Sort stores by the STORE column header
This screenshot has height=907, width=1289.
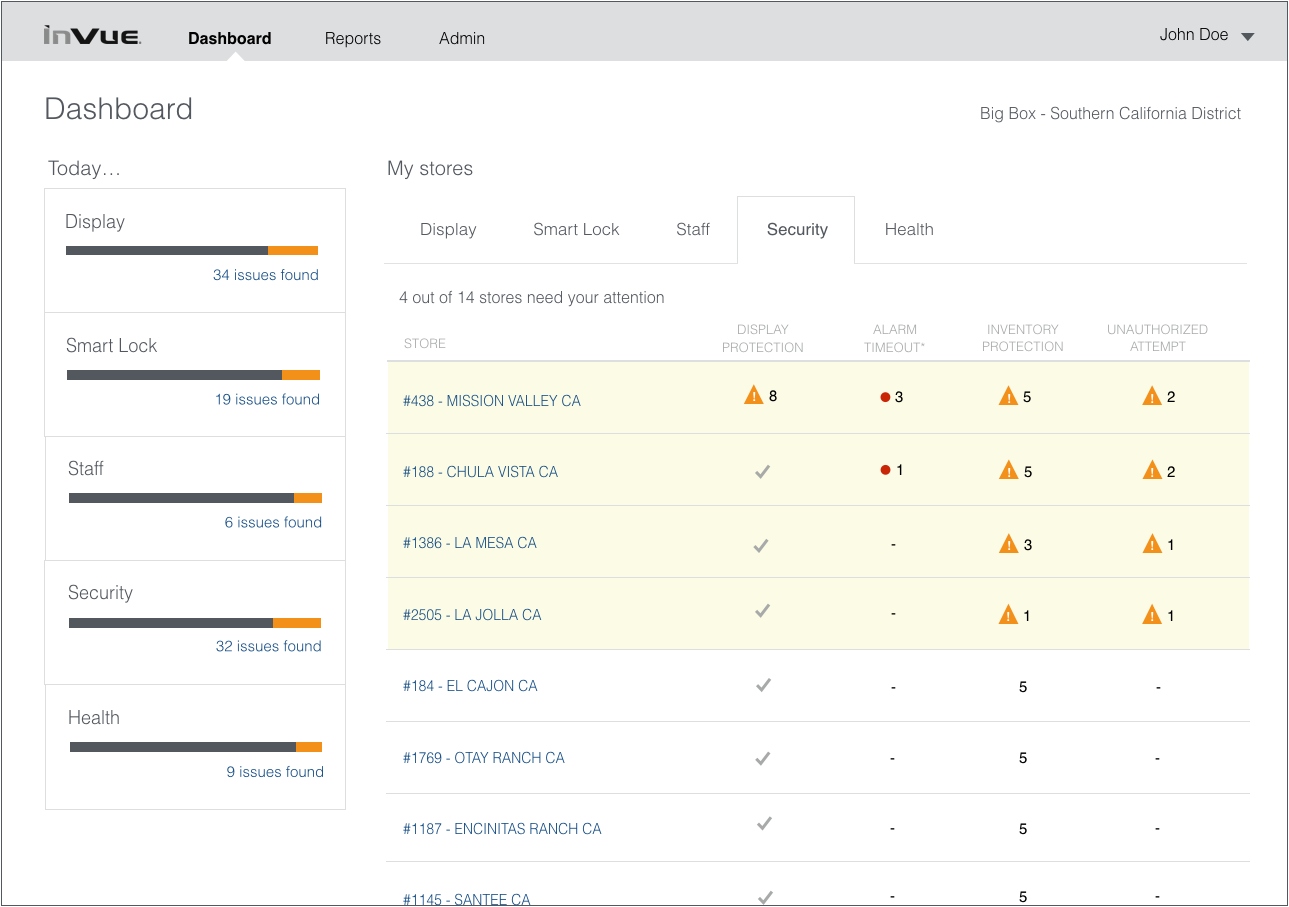pos(424,343)
